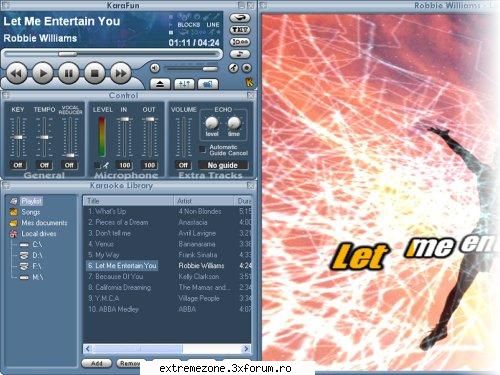This screenshot has height=375, width=500.
Task: Select the C:\ drive
Action: (37, 245)
